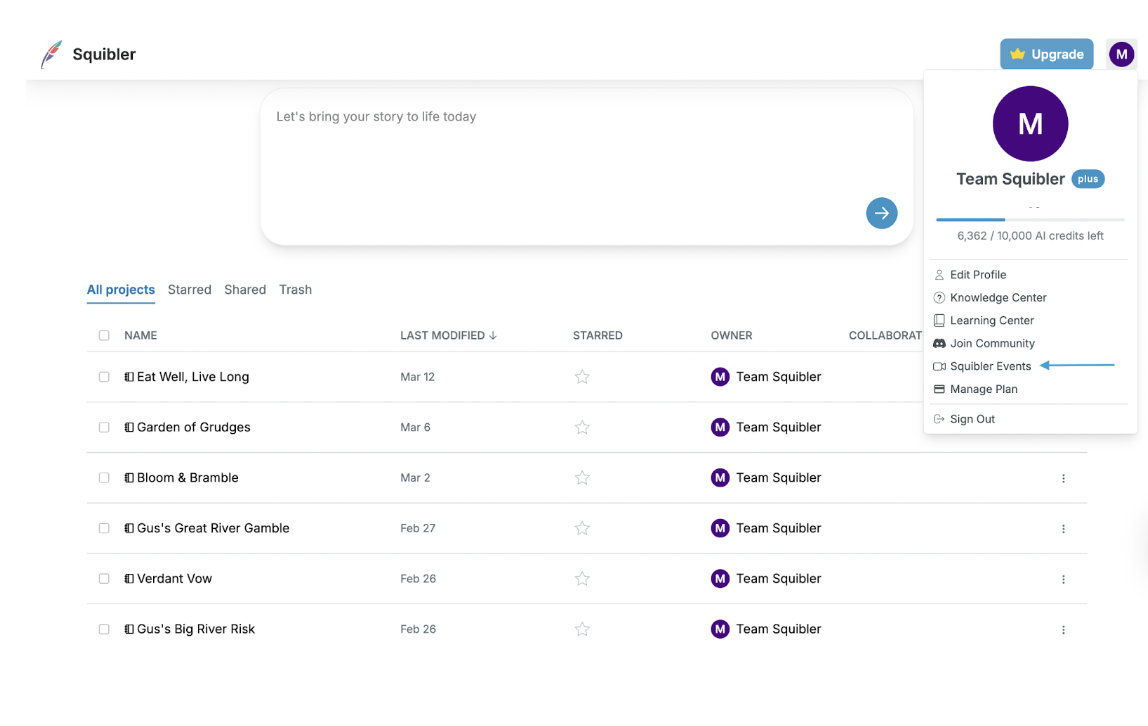Star the Eat Well, Live Long project
Viewport: 1148px width, 726px height.
click(582, 377)
